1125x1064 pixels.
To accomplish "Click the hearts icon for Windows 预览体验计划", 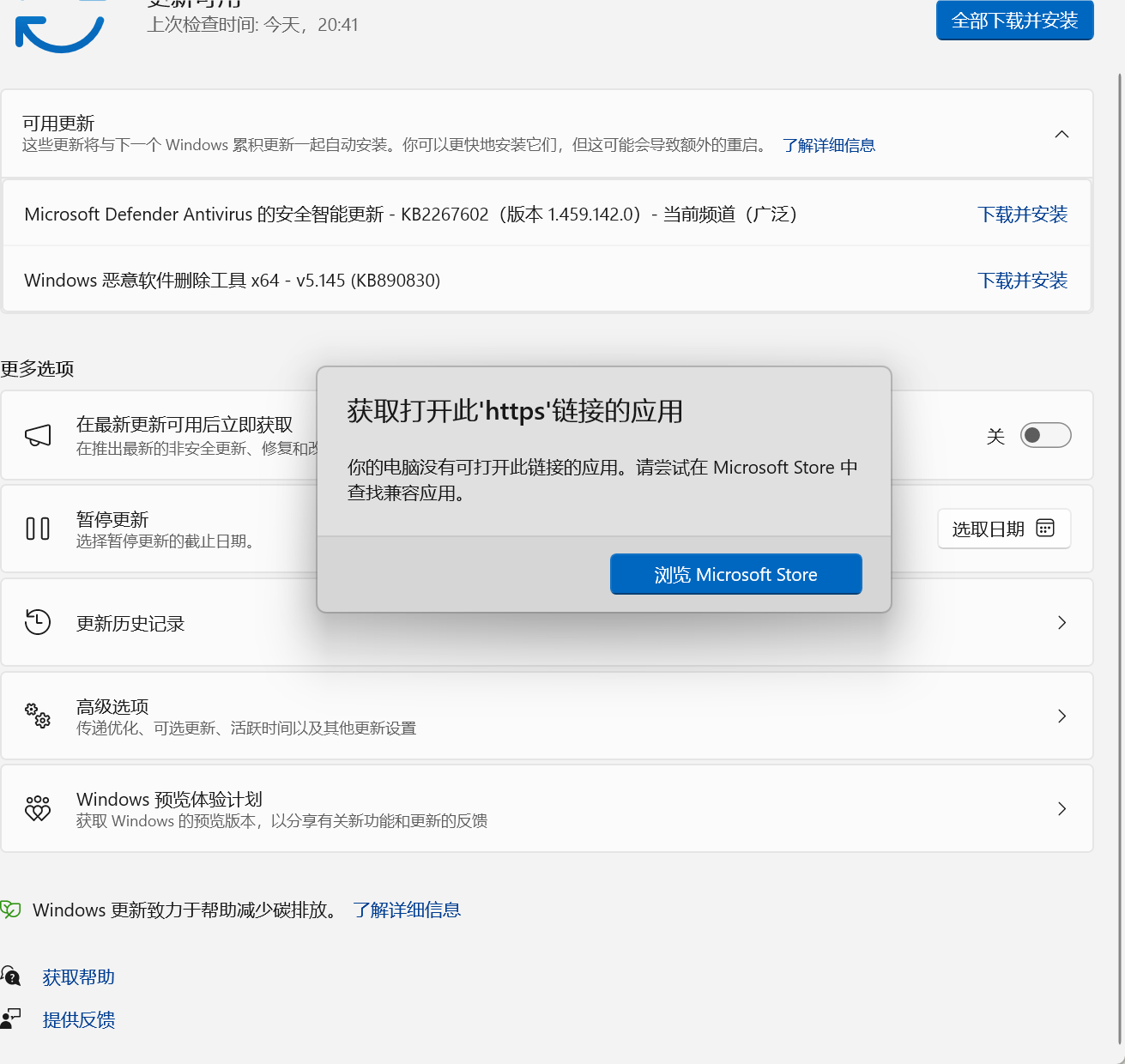I will pos(38,808).
